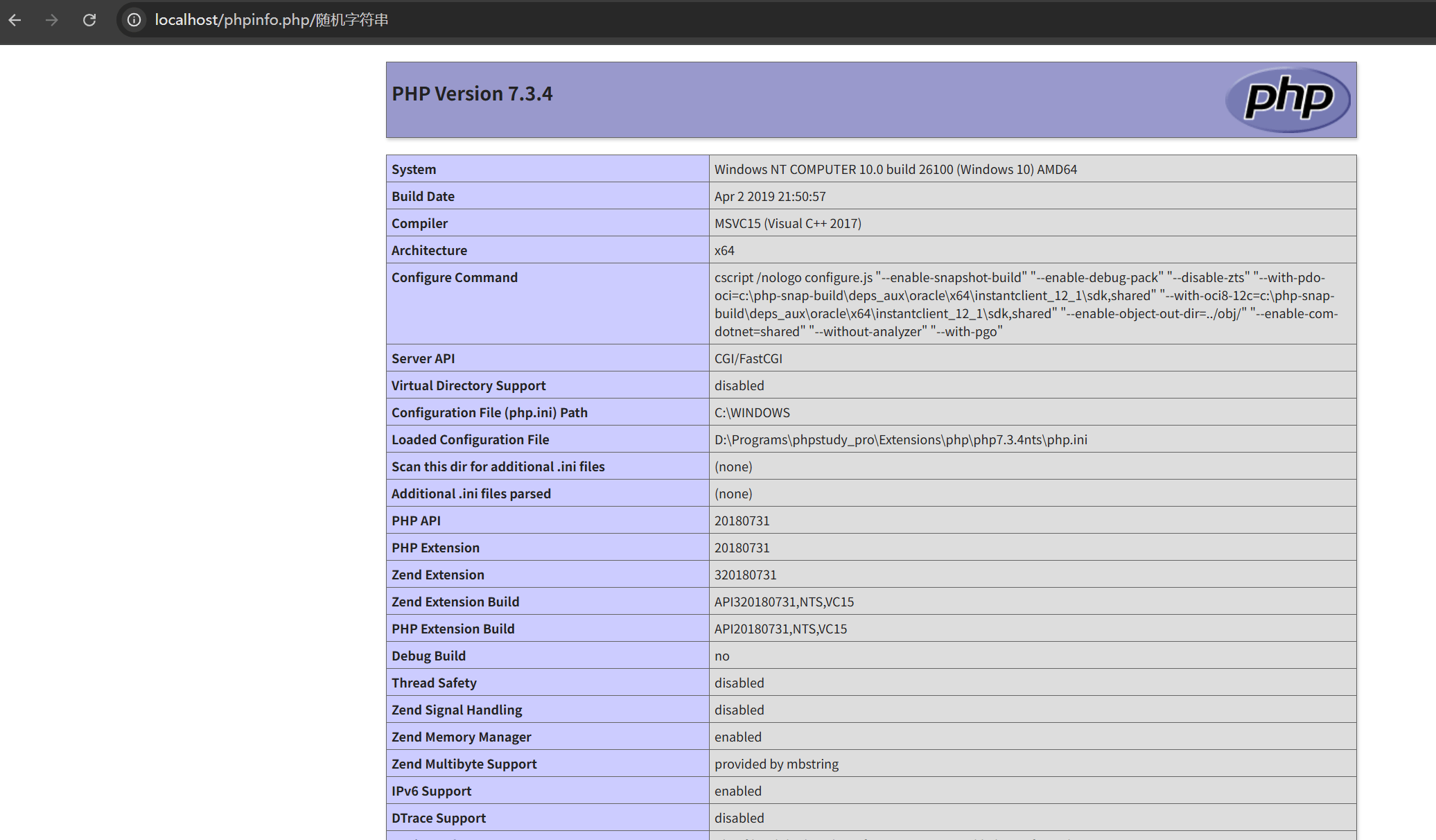
Task: Select the Thread Safety label
Action: (x=434, y=683)
